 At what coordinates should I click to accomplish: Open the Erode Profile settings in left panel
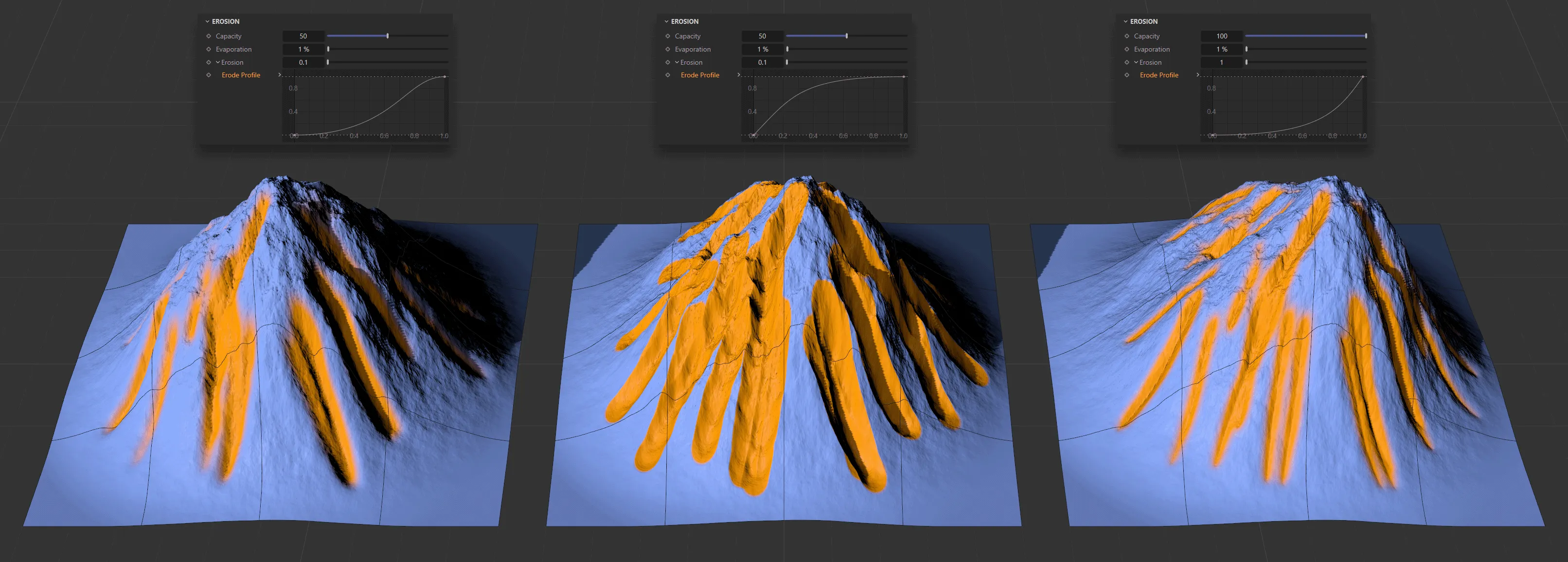(280, 75)
